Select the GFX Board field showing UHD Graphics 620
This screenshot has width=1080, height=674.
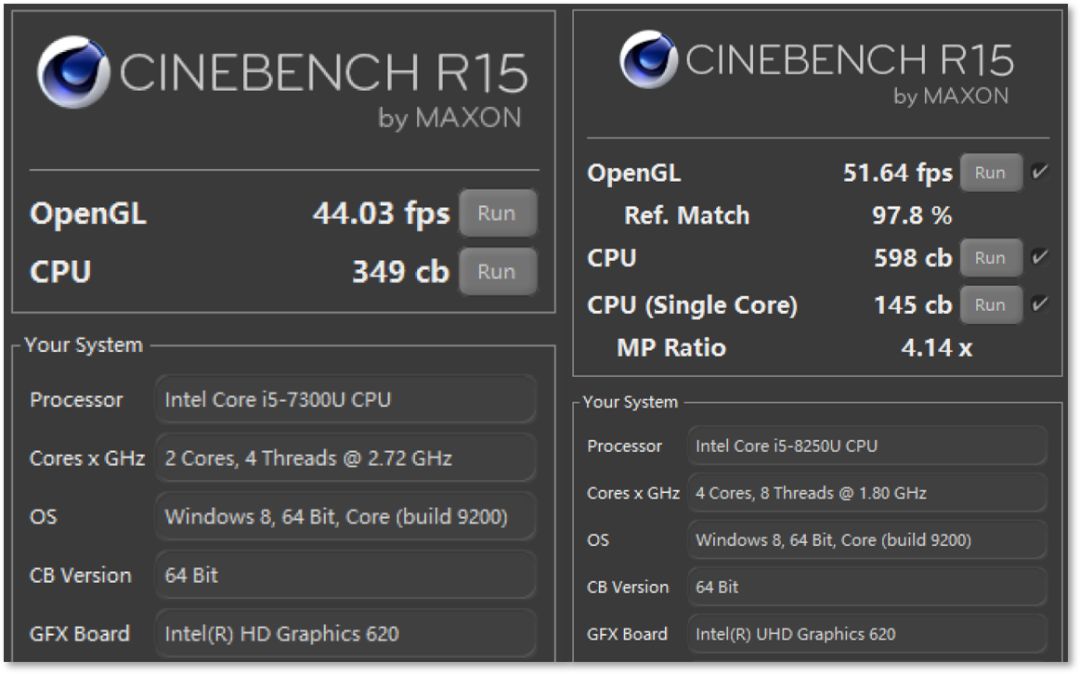[867, 634]
